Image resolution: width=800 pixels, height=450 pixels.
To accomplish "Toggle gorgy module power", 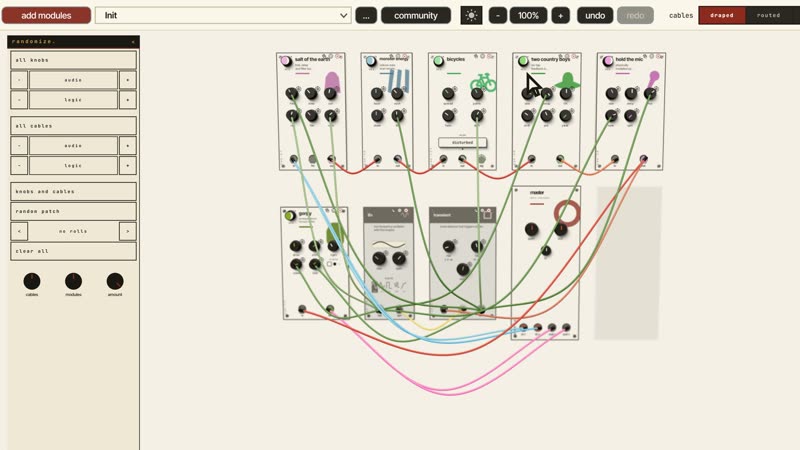I will click(290, 215).
